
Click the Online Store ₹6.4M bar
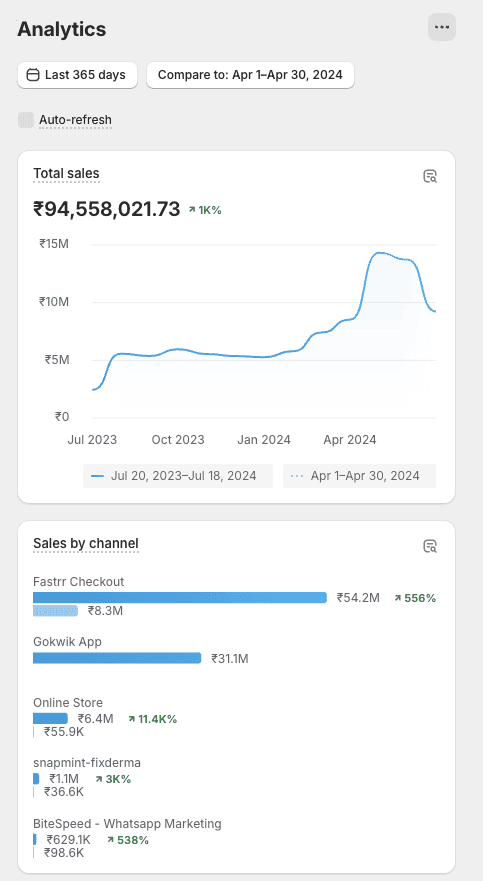(x=50, y=719)
